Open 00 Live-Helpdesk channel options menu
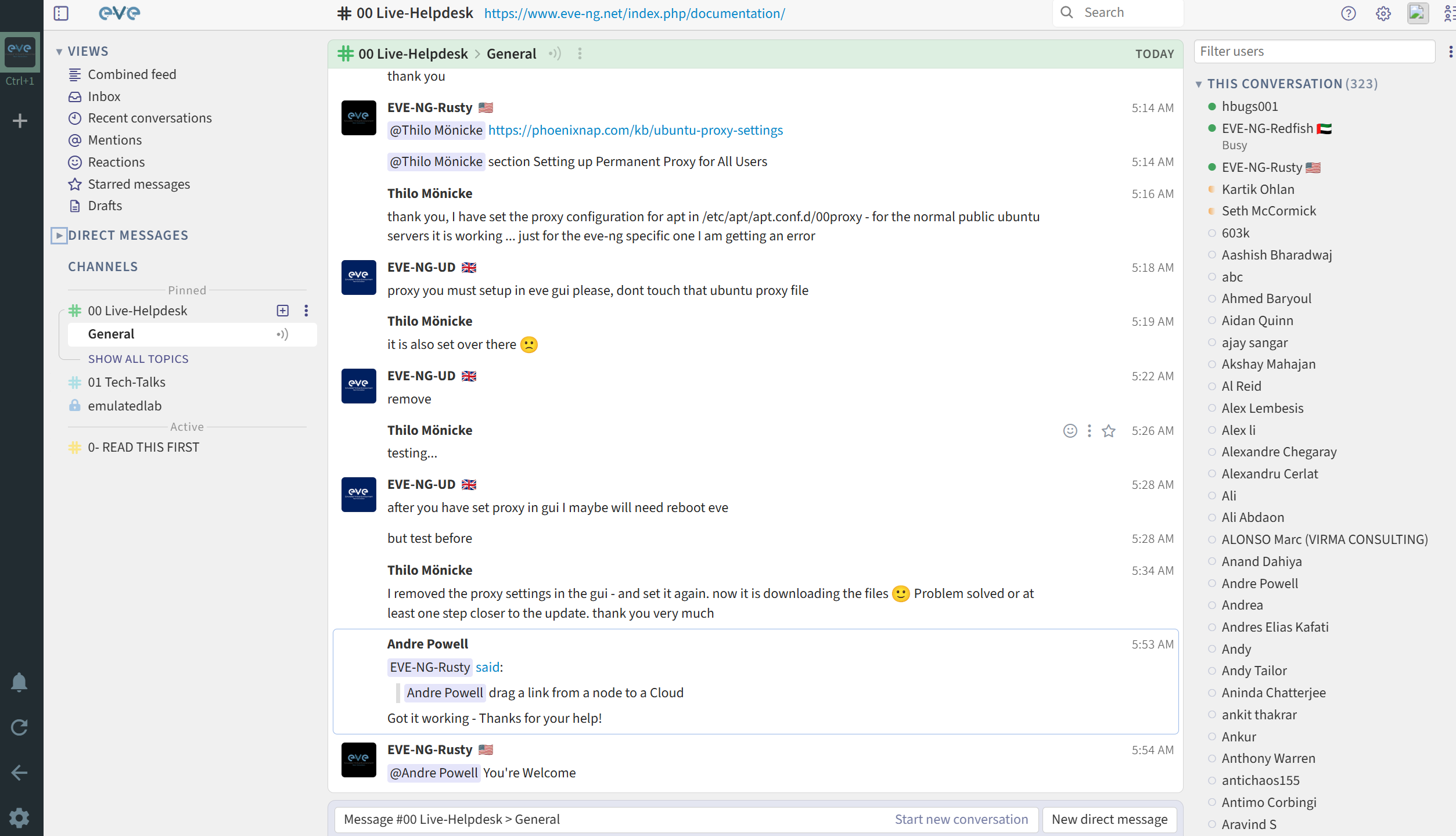This screenshot has height=836, width=1456. tap(306, 311)
